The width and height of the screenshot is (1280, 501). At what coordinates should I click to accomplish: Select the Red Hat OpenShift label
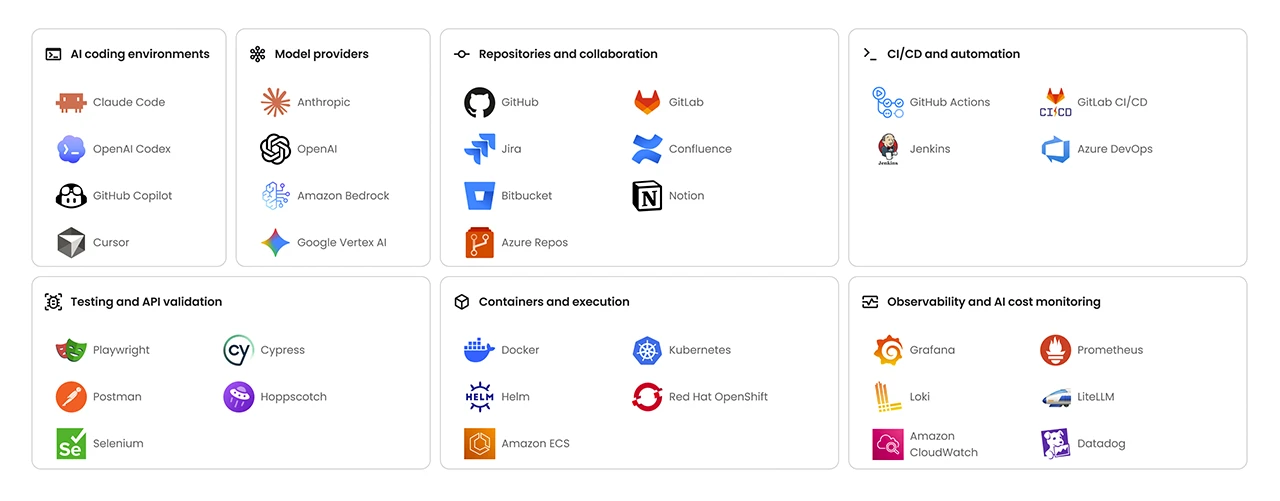[x=718, y=397]
